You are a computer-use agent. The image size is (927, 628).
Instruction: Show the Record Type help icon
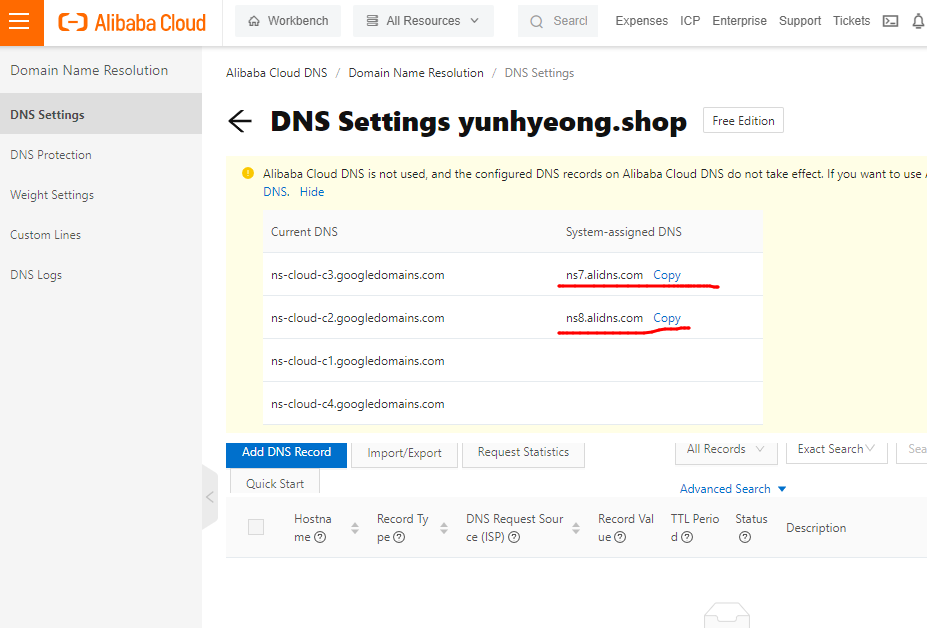[x=399, y=537]
